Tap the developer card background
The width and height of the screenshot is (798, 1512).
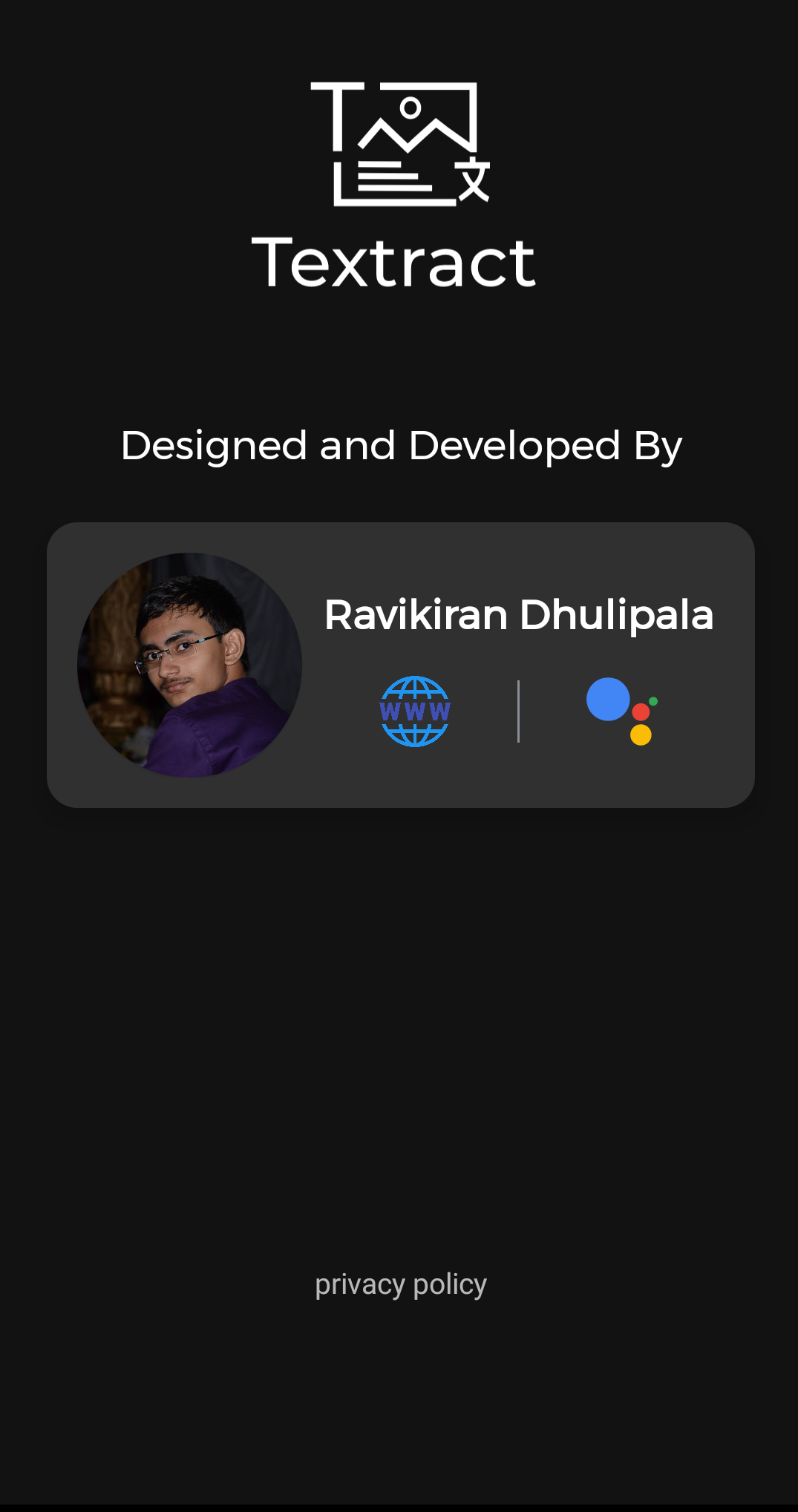pyautogui.click(x=401, y=665)
